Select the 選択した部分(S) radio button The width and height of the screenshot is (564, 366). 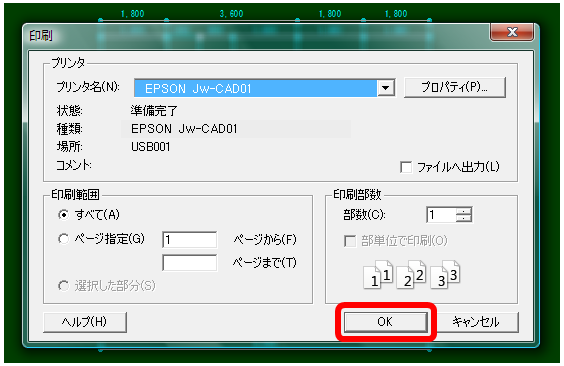(63, 286)
